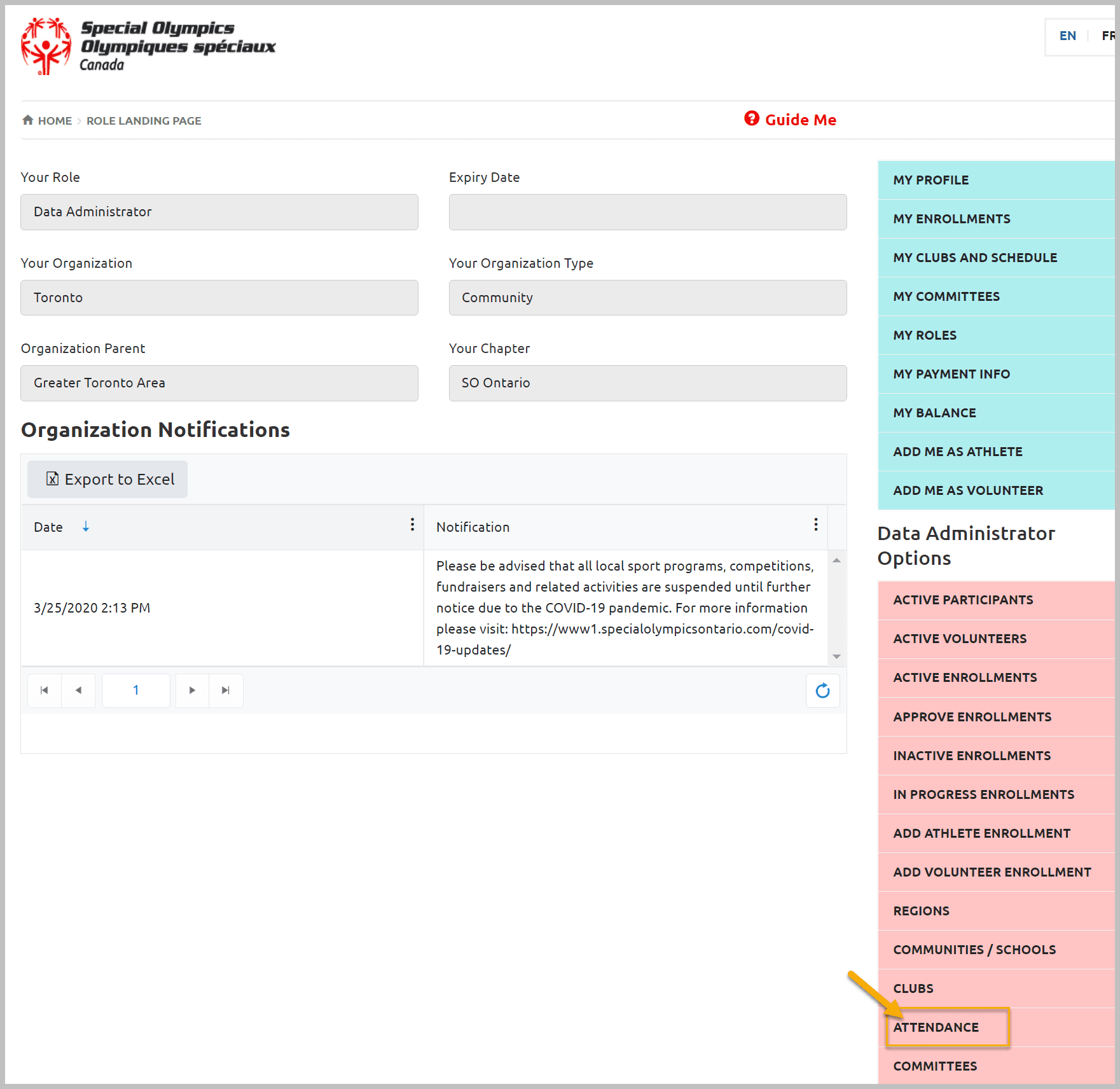Click the Date column header
This screenshot has height=1089, width=1120.
222,527
